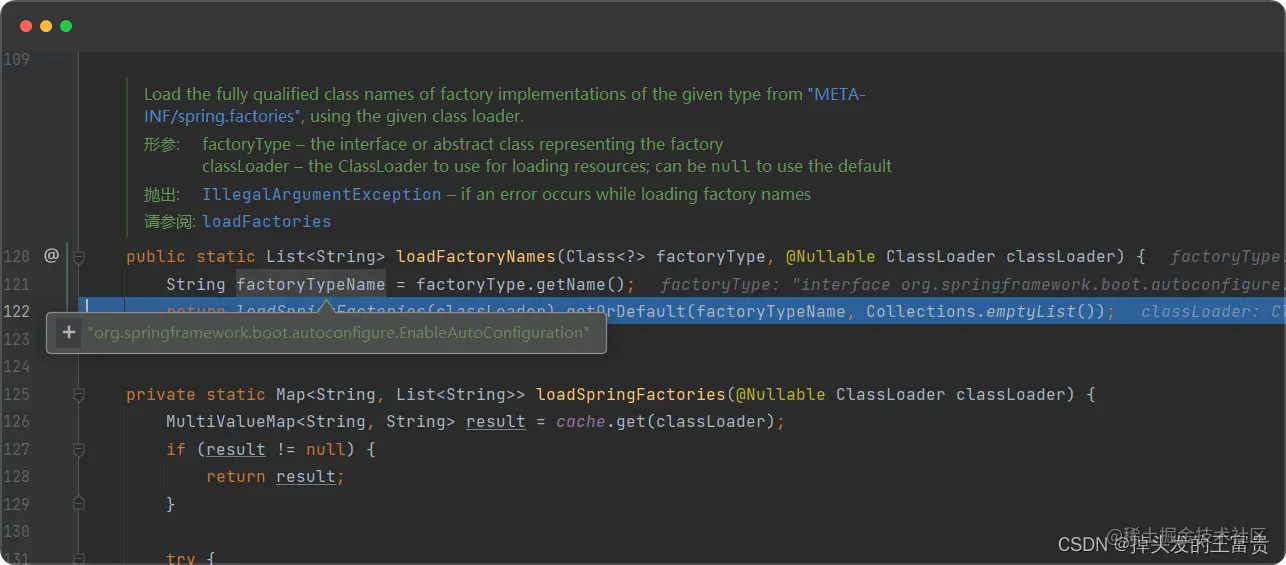
Task: Click the red close window button
Action: 26,26
